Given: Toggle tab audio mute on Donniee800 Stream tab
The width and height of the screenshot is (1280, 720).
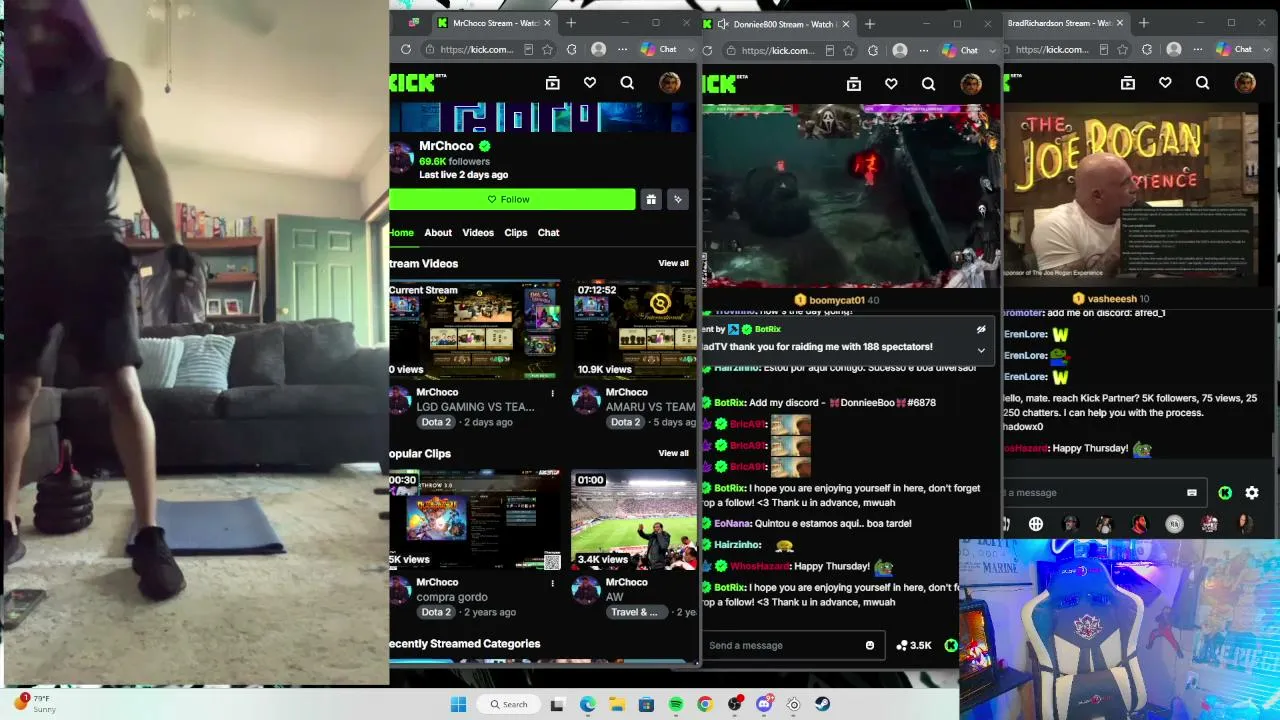Looking at the screenshot, I should pyautogui.click(x=722, y=23).
